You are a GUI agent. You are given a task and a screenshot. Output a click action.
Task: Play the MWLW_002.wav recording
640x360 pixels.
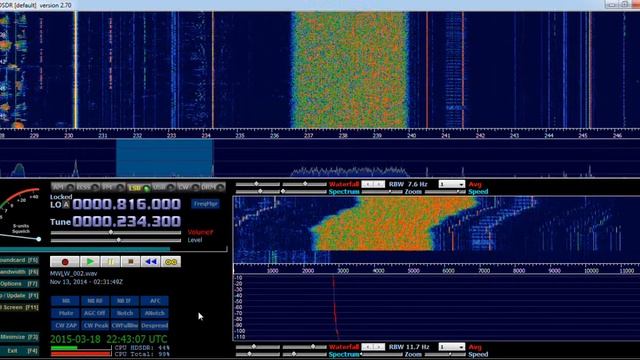90,262
